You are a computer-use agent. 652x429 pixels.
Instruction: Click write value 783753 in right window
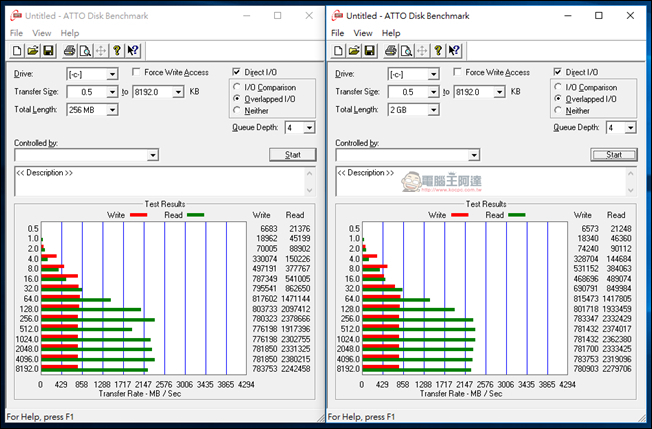click(x=586, y=359)
